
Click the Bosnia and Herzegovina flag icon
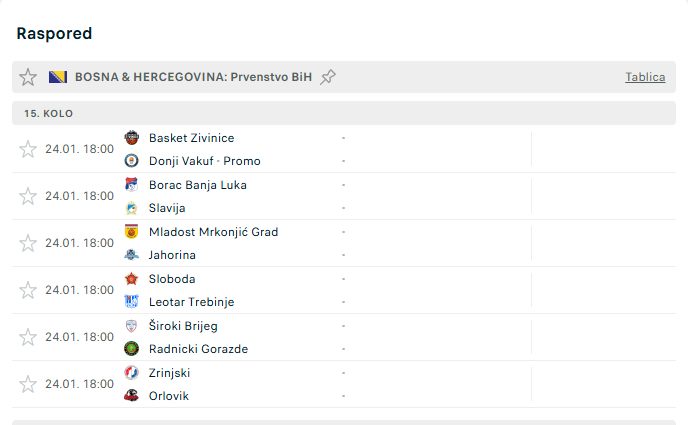pos(58,77)
